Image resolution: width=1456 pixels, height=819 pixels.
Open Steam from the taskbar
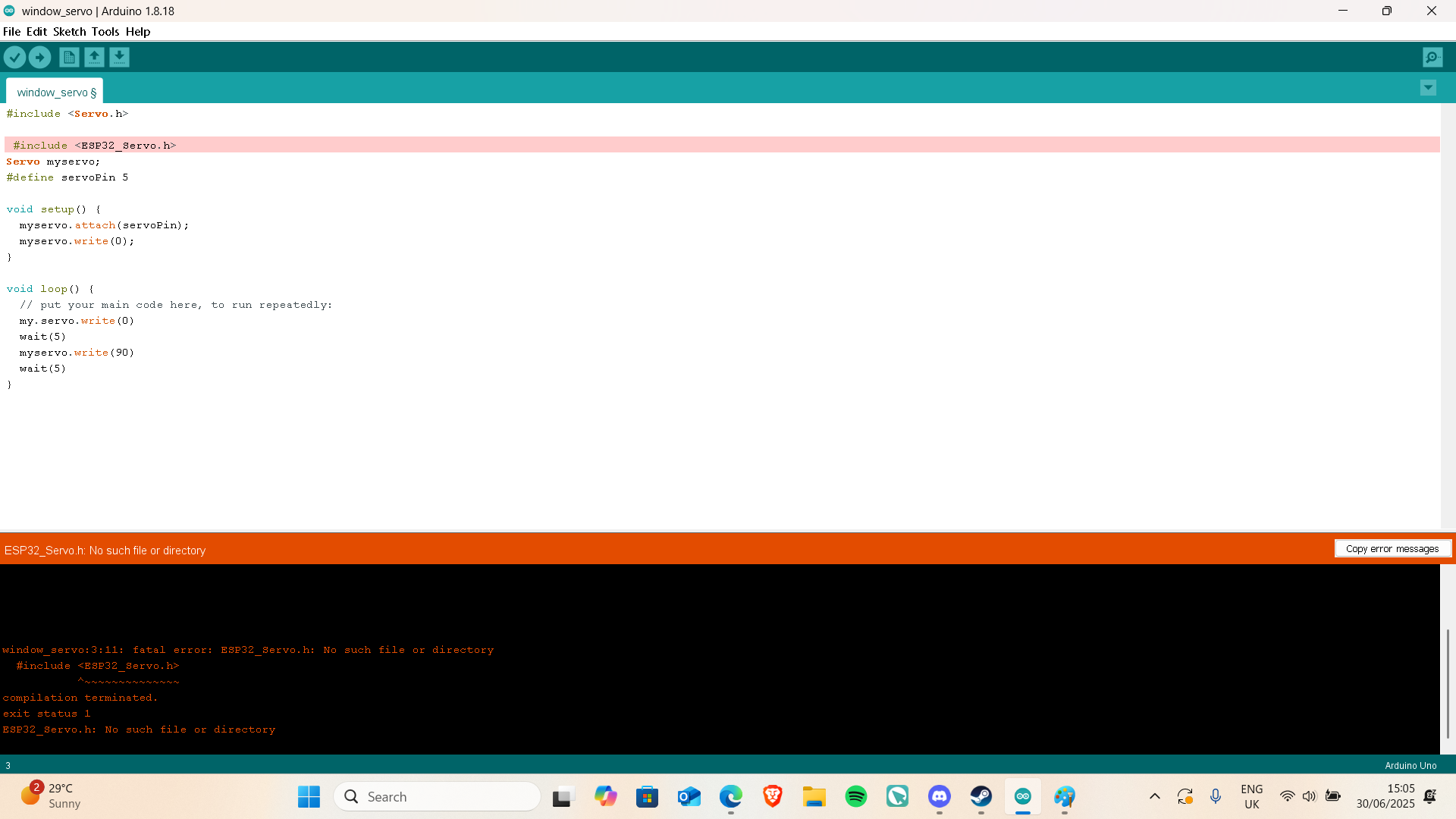pos(981,796)
